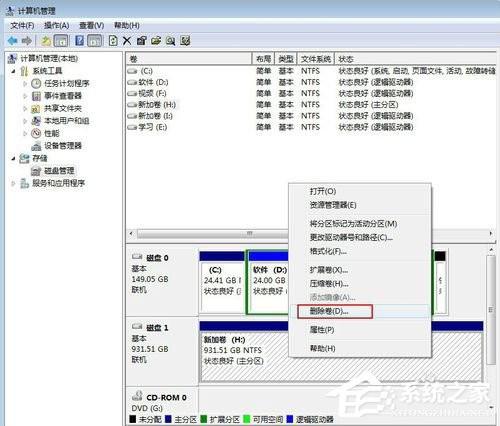Open Device Manager (设备管理器) node

coord(63,146)
